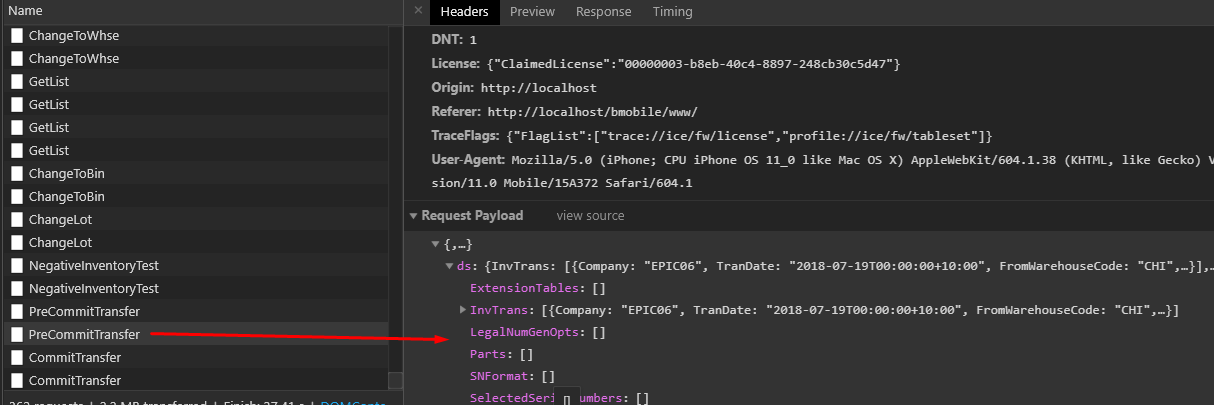Switch to the Preview tab

[532, 12]
